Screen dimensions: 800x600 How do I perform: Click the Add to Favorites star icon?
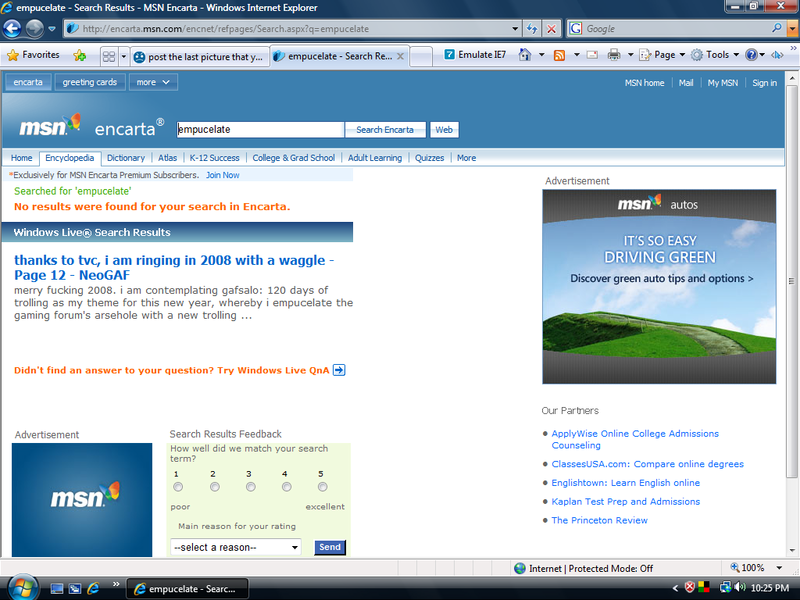(80, 55)
